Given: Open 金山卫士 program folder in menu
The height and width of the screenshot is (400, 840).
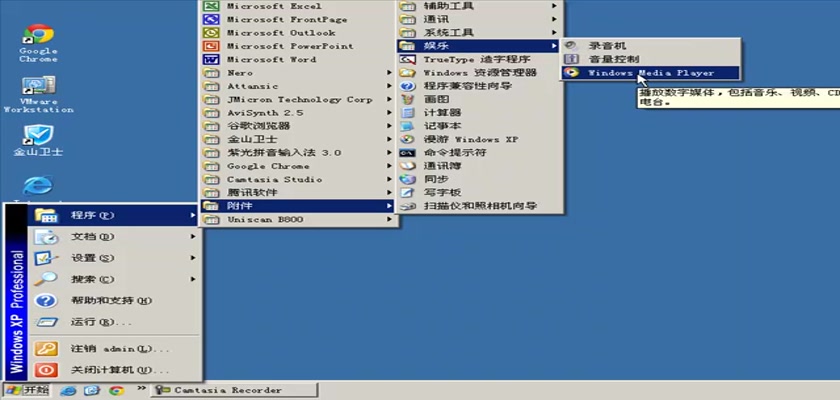Looking at the screenshot, I should pyautogui.click(x=299, y=139).
